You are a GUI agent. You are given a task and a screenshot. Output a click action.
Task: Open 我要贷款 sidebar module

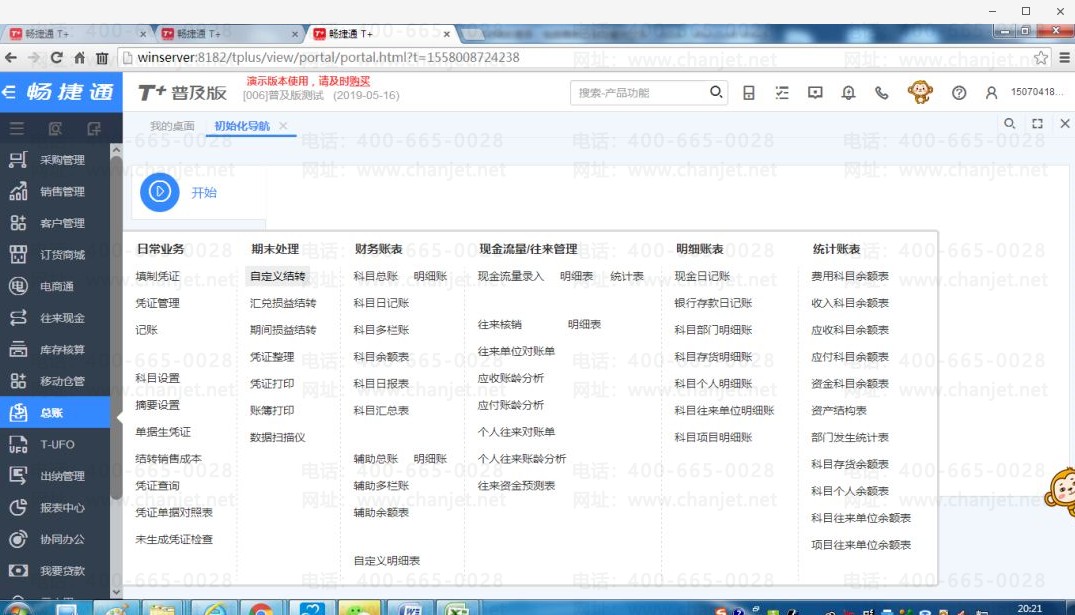(x=55, y=570)
